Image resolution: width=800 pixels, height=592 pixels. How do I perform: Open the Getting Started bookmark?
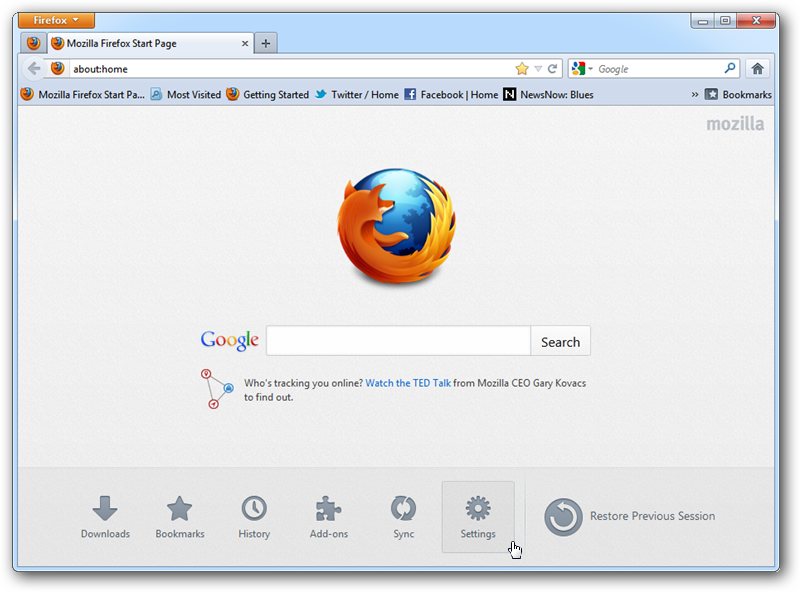pos(267,94)
